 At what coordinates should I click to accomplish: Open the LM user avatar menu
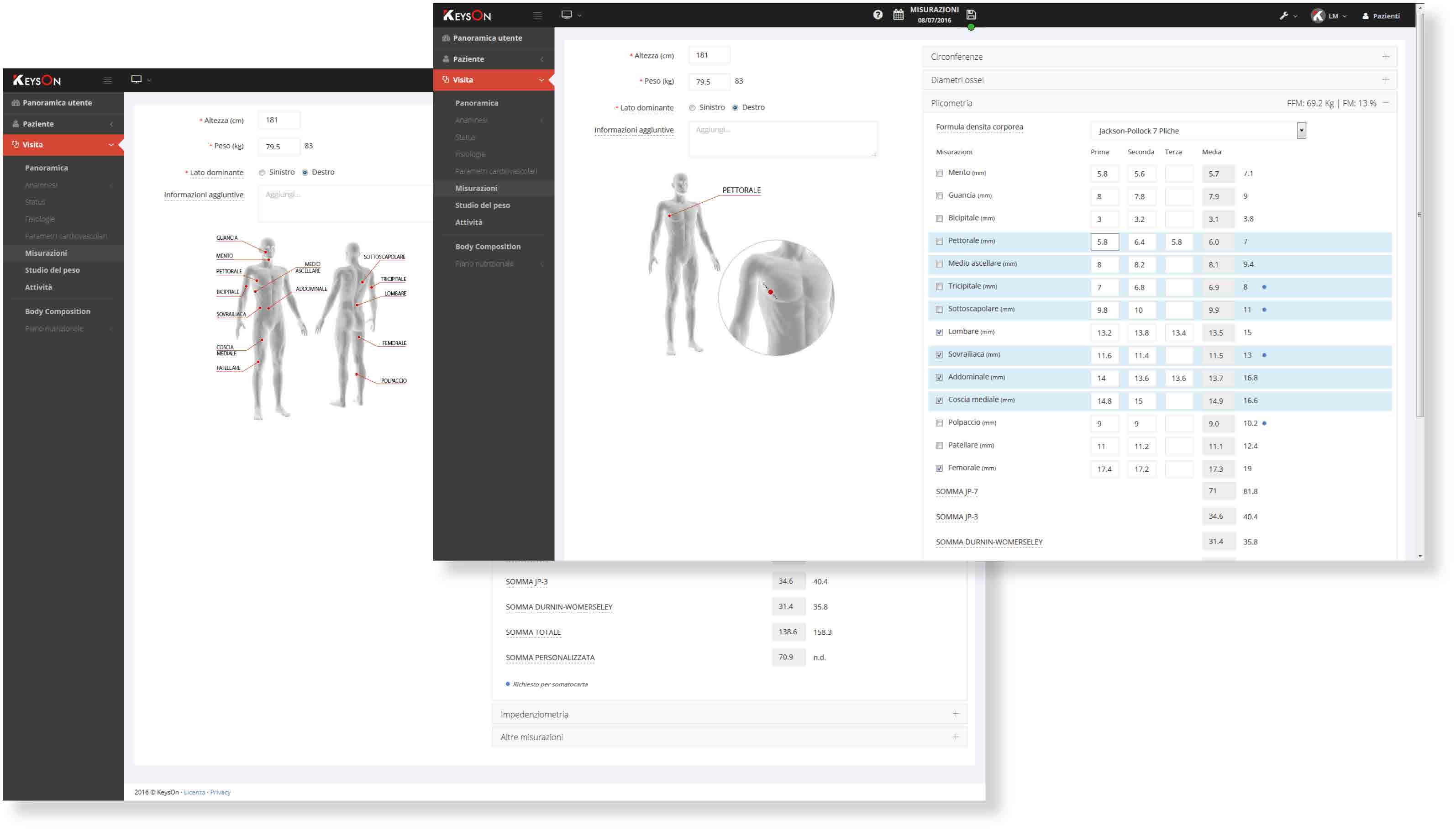1329,16
